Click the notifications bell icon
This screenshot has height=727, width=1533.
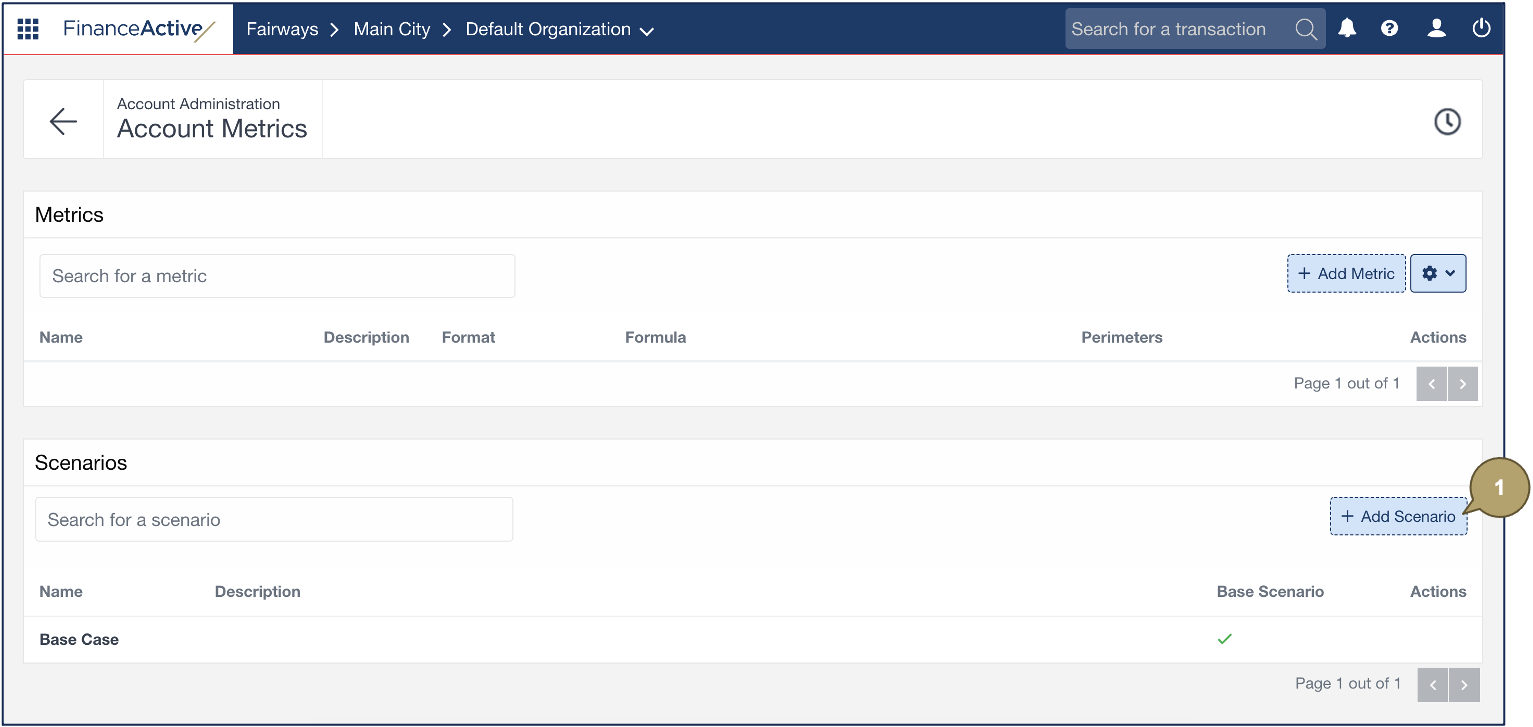[x=1347, y=29]
